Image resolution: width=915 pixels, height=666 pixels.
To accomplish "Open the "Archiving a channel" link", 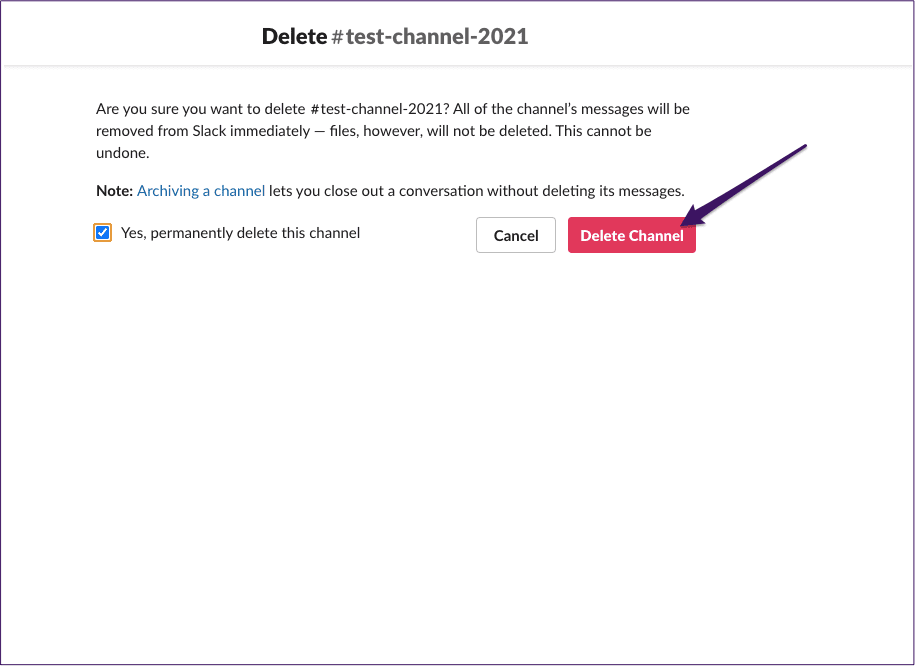I will coord(201,191).
